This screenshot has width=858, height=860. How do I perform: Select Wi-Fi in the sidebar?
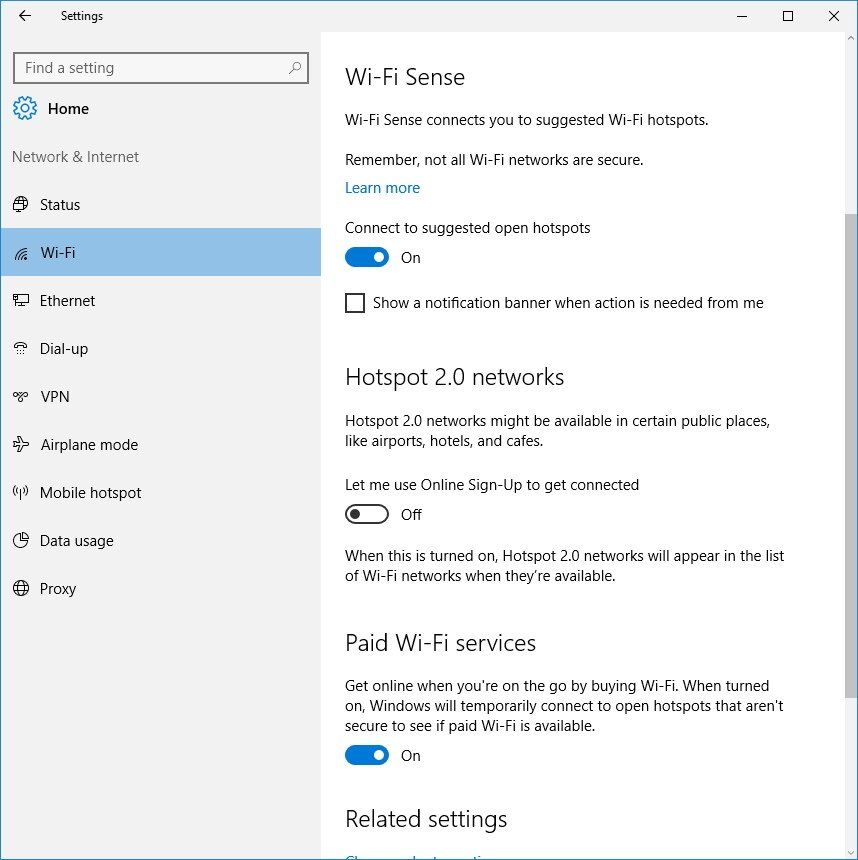click(x=161, y=252)
